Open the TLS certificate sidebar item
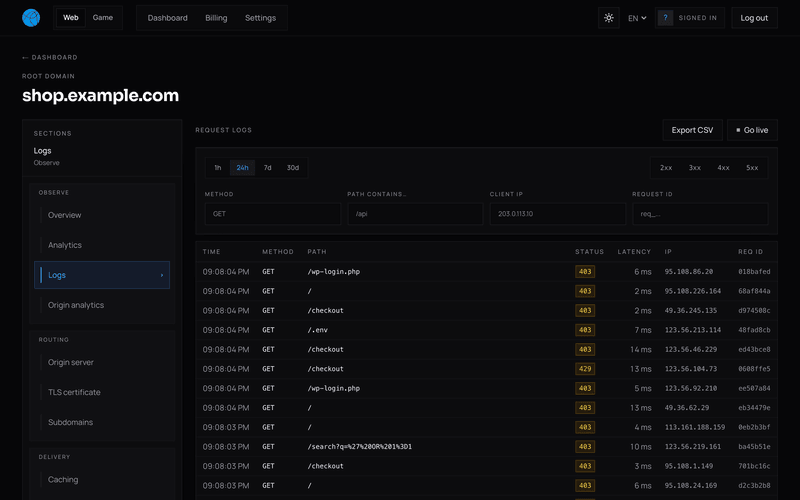The height and width of the screenshot is (500, 800). [102, 392]
